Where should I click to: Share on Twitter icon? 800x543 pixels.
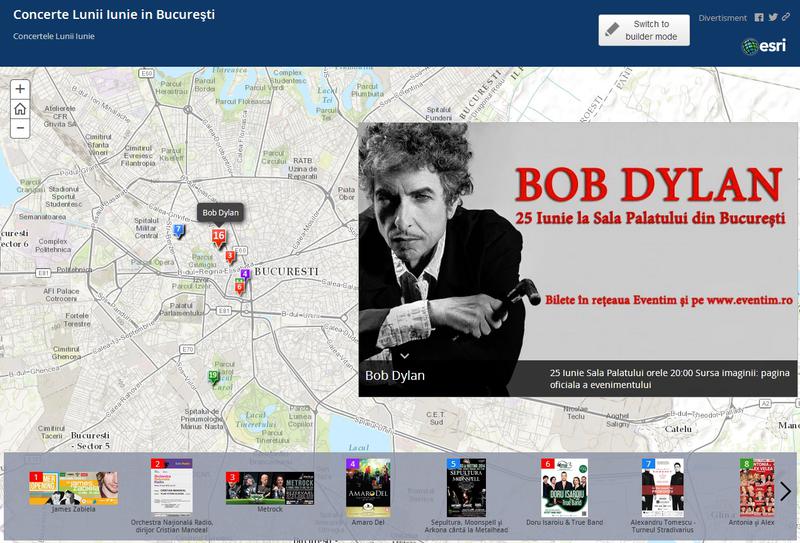pyautogui.click(x=773, y=17)
